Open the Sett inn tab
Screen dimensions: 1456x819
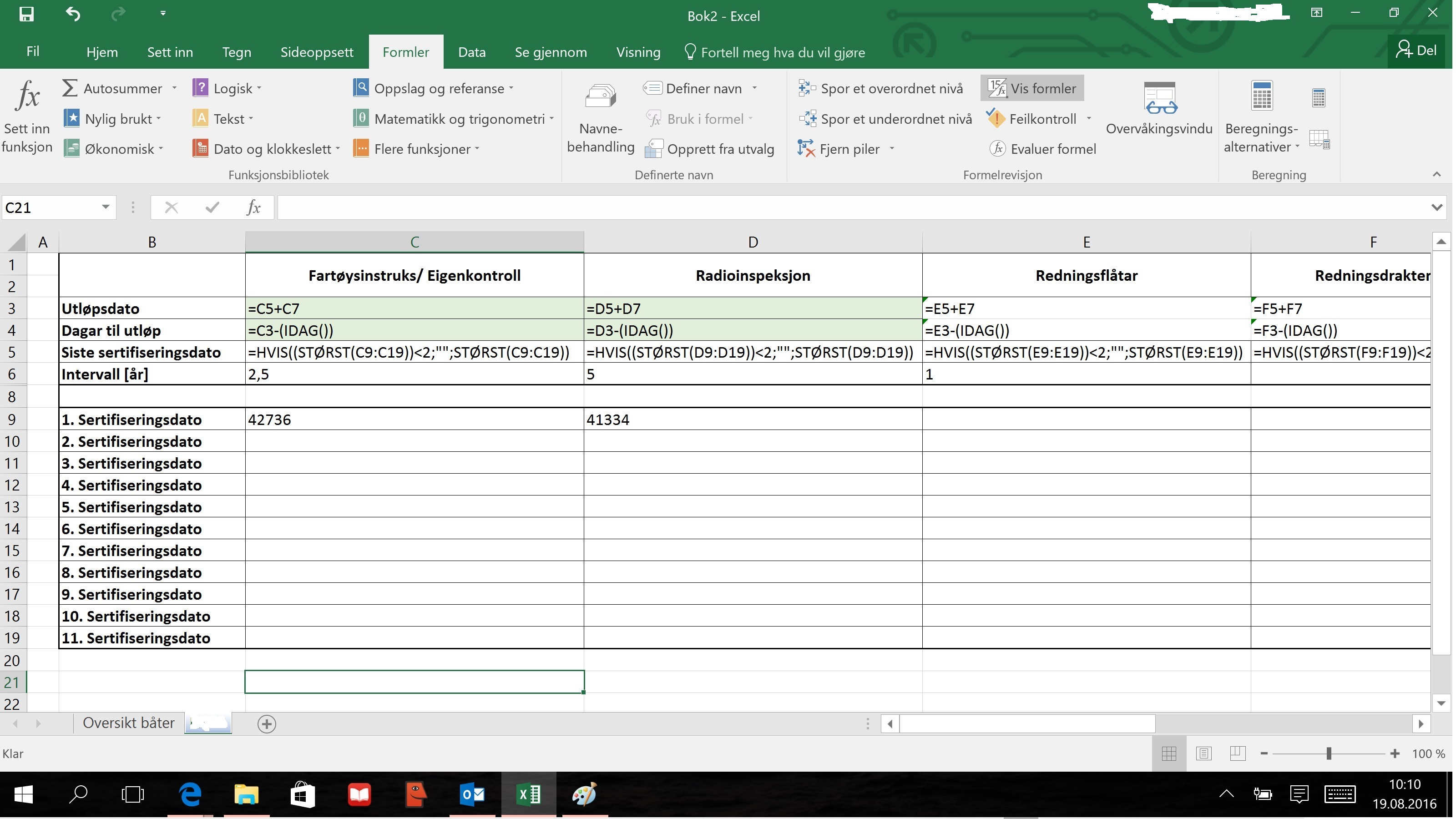[x=170, y=52]
